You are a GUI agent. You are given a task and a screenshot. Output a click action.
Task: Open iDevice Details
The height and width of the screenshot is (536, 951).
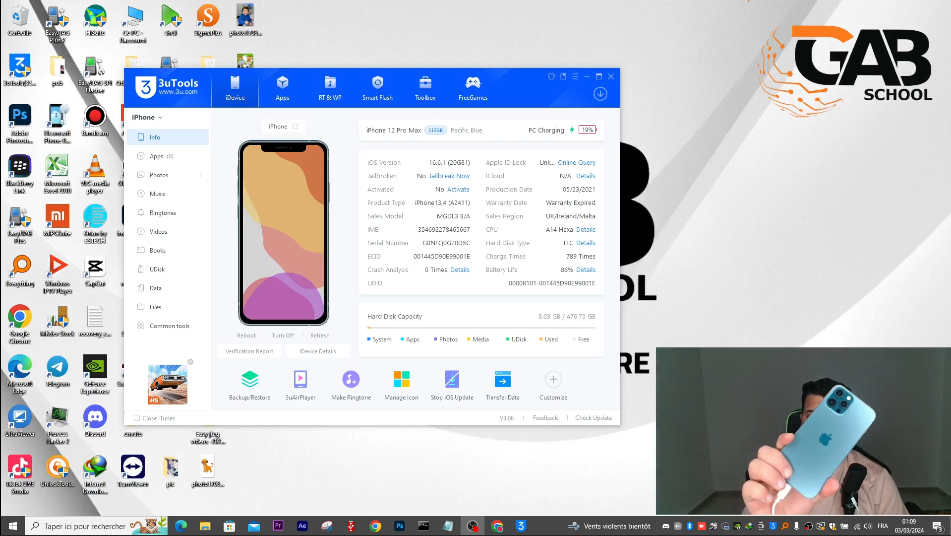click(x=318, y=351)
